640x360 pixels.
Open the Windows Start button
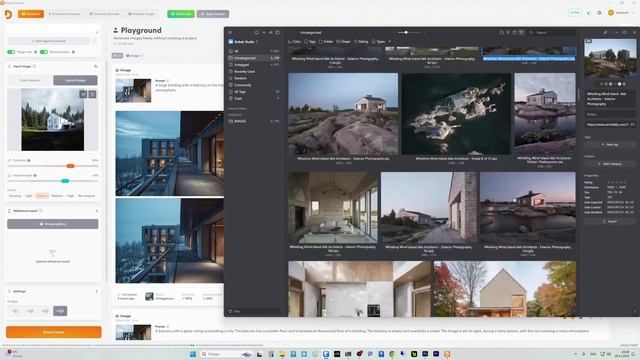[x=193, y=354]
